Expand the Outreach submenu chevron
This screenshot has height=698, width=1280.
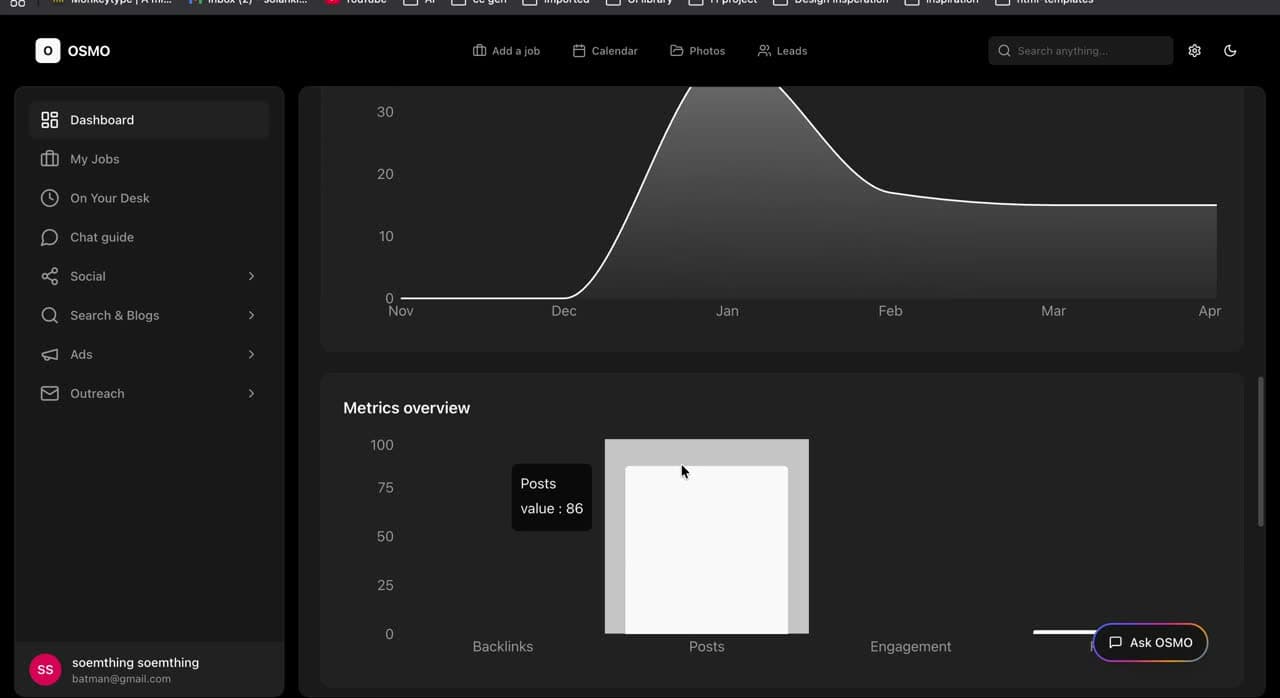(x=251, y=393)
